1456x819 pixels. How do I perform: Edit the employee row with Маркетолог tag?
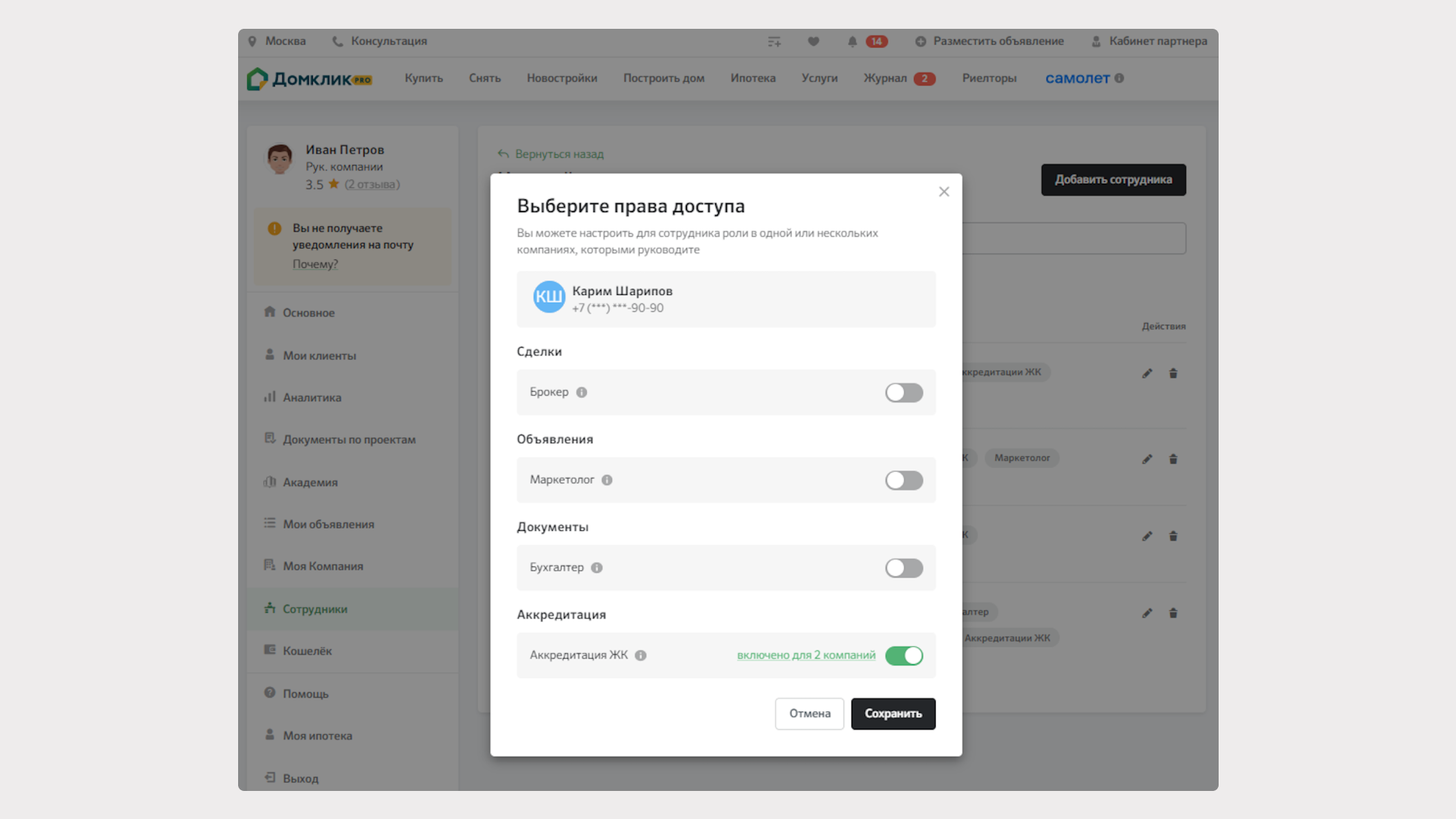1147,459
